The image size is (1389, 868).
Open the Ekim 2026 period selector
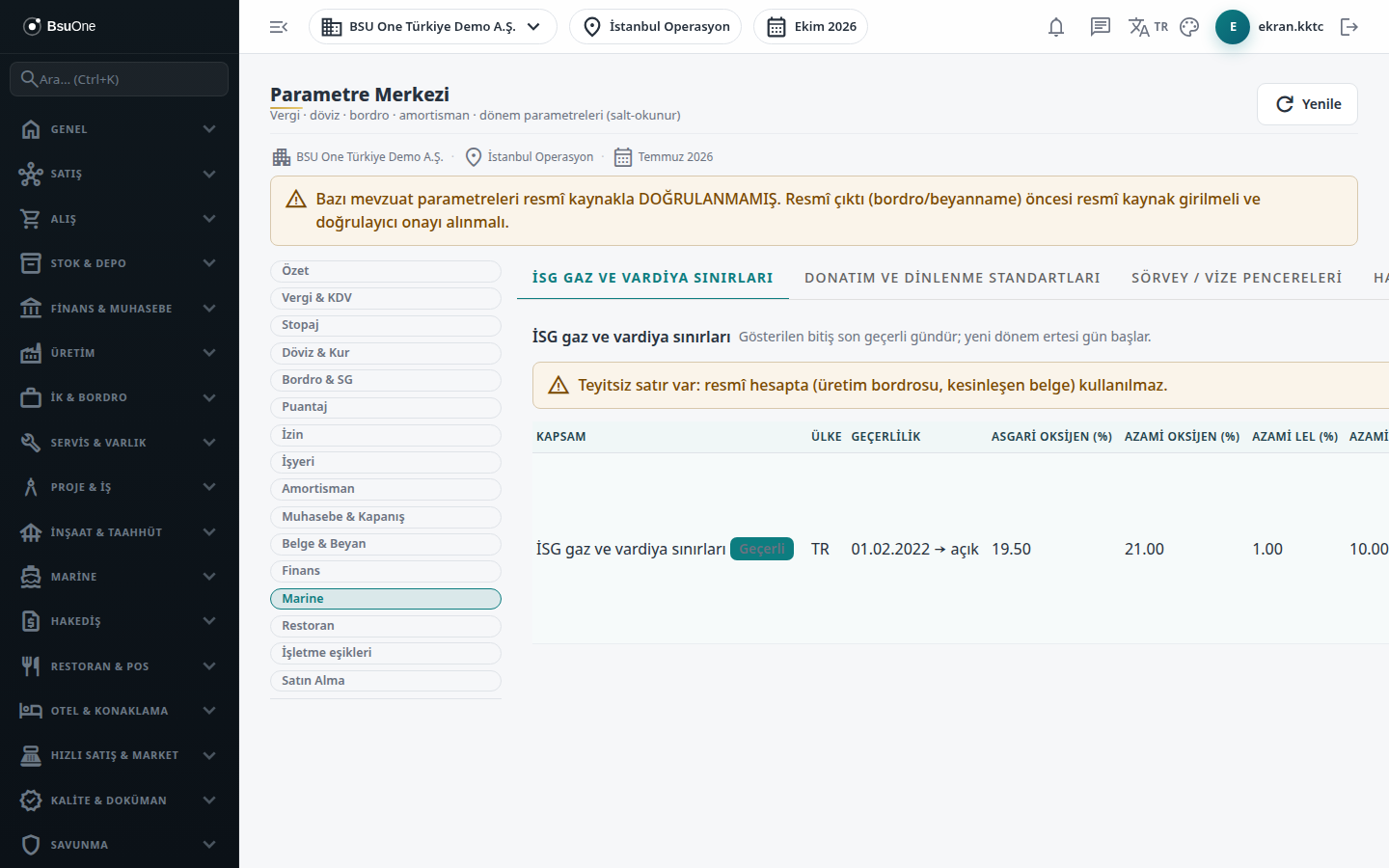tap(811, 27)
